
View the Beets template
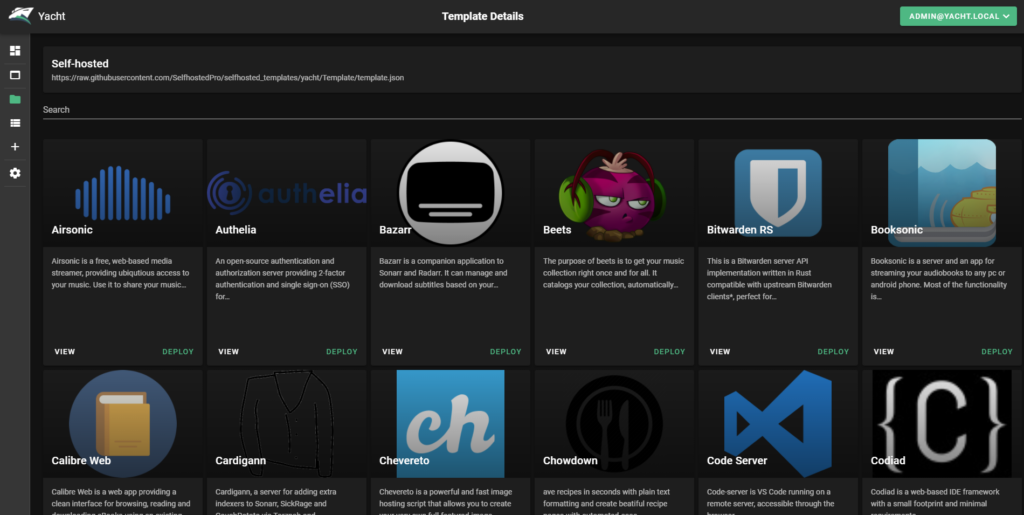(556, 351)
